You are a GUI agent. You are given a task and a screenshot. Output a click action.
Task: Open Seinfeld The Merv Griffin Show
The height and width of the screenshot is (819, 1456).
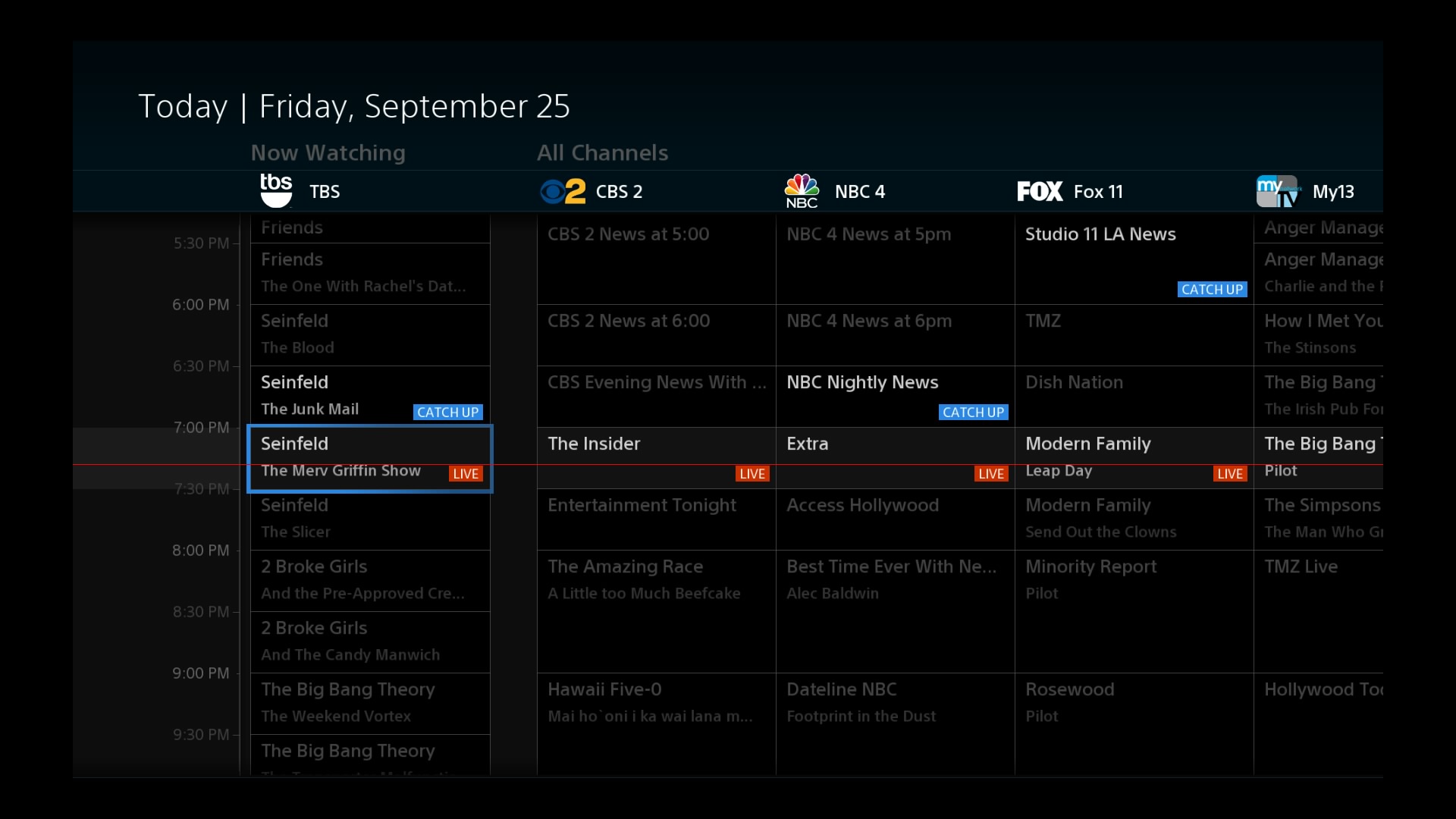[x=370, y=458]
